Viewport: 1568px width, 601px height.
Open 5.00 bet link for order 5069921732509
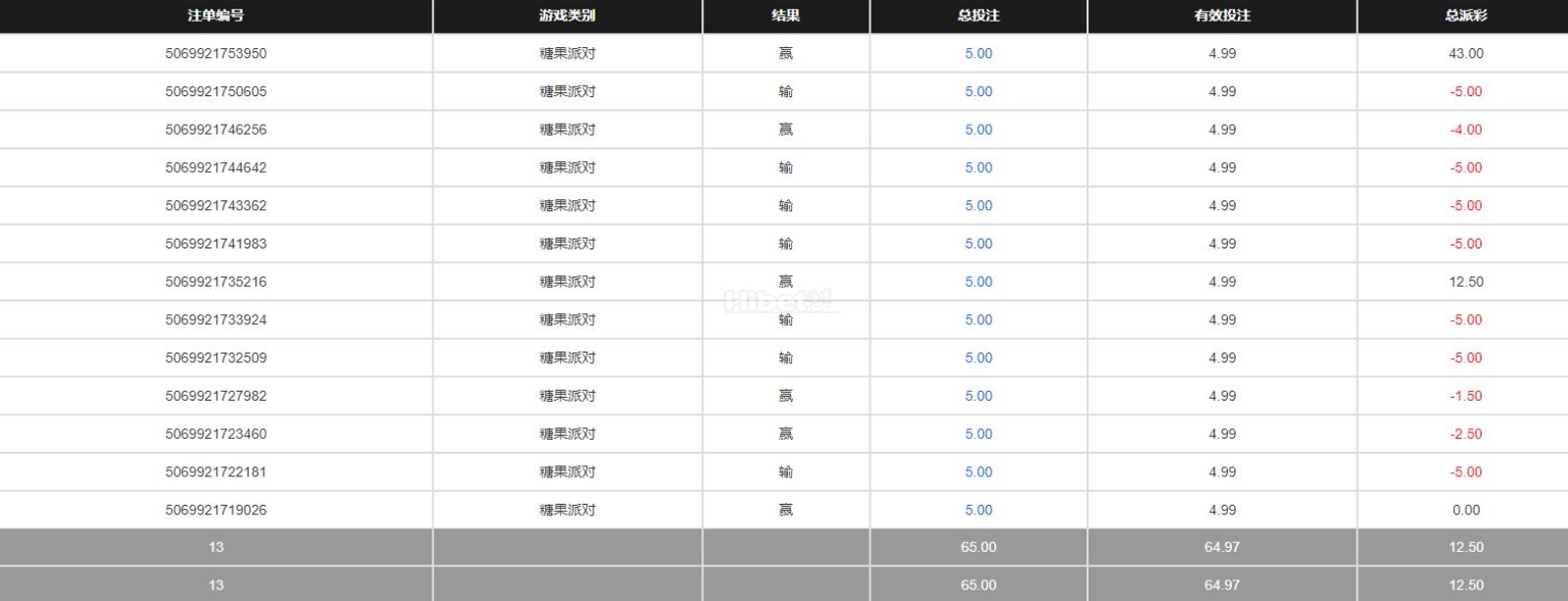point(978,357)
